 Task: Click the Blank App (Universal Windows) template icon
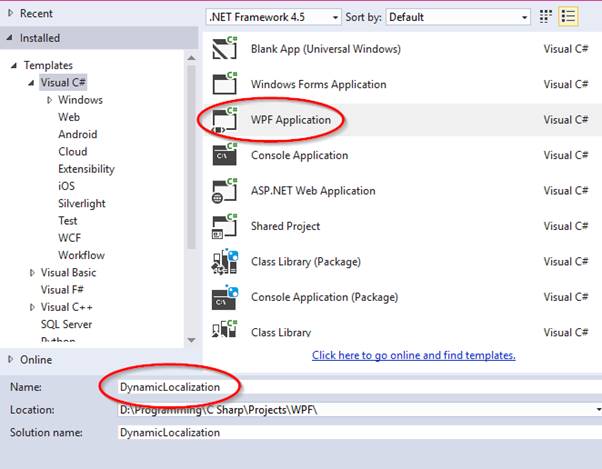[x=224, y=49]
